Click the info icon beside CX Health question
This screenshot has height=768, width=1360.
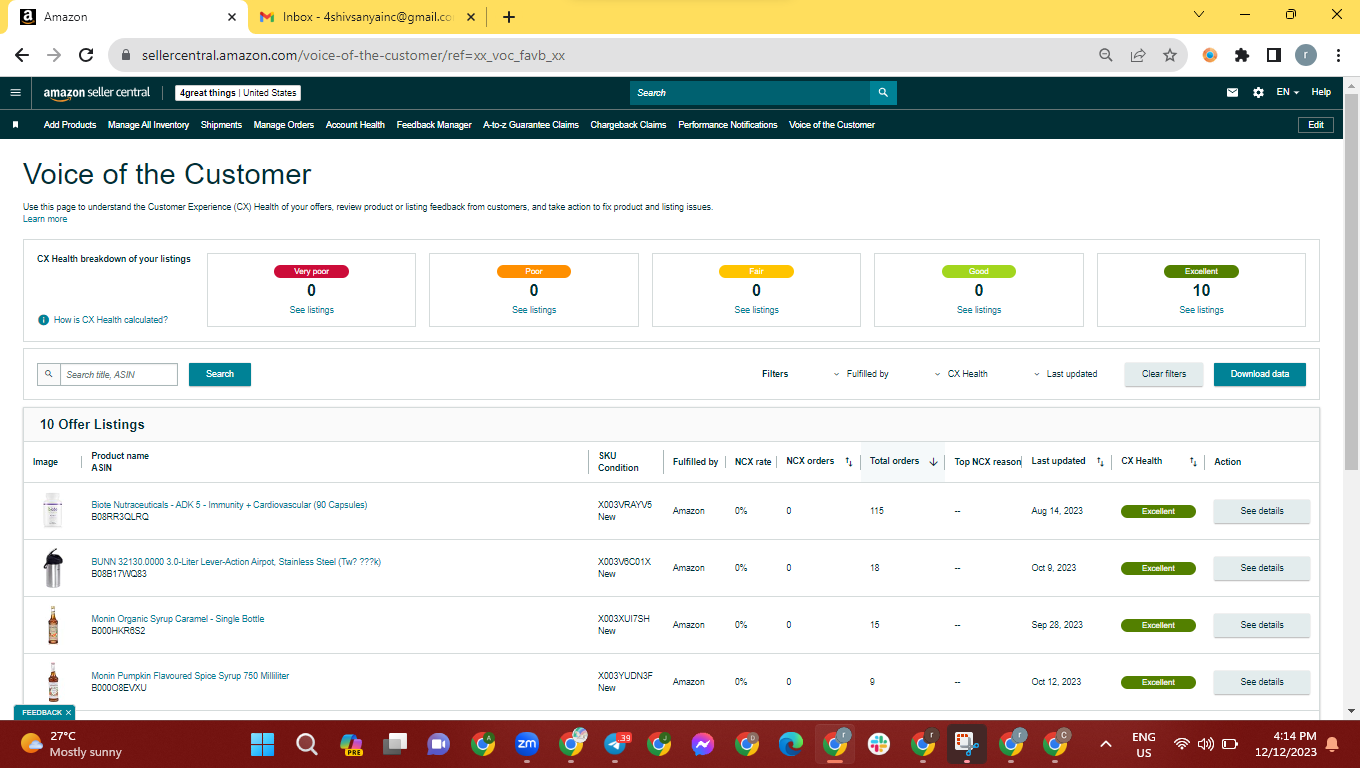43,320
